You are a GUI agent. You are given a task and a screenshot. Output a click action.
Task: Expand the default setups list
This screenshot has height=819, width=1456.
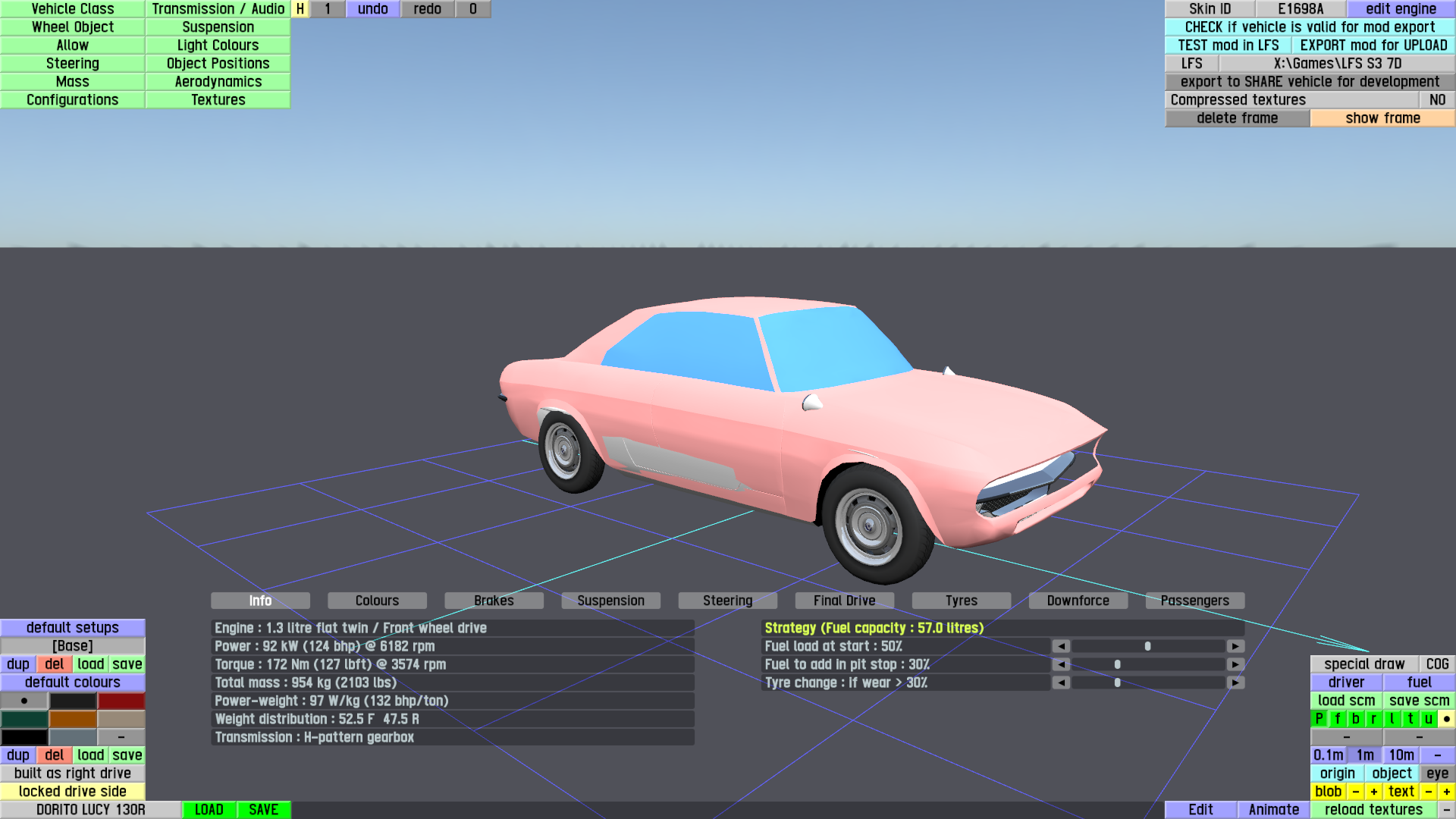(x=73, y=628)
